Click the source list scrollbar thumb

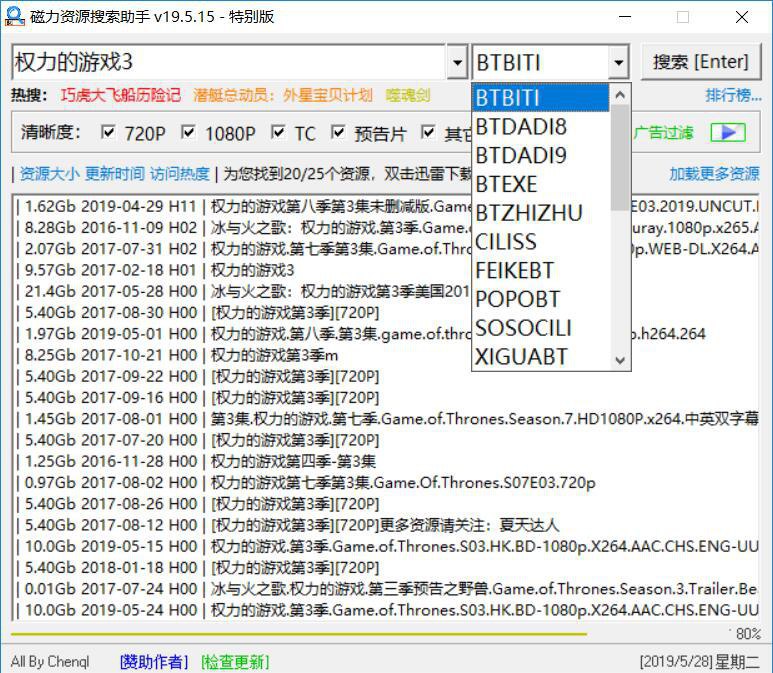coord(620,158)
